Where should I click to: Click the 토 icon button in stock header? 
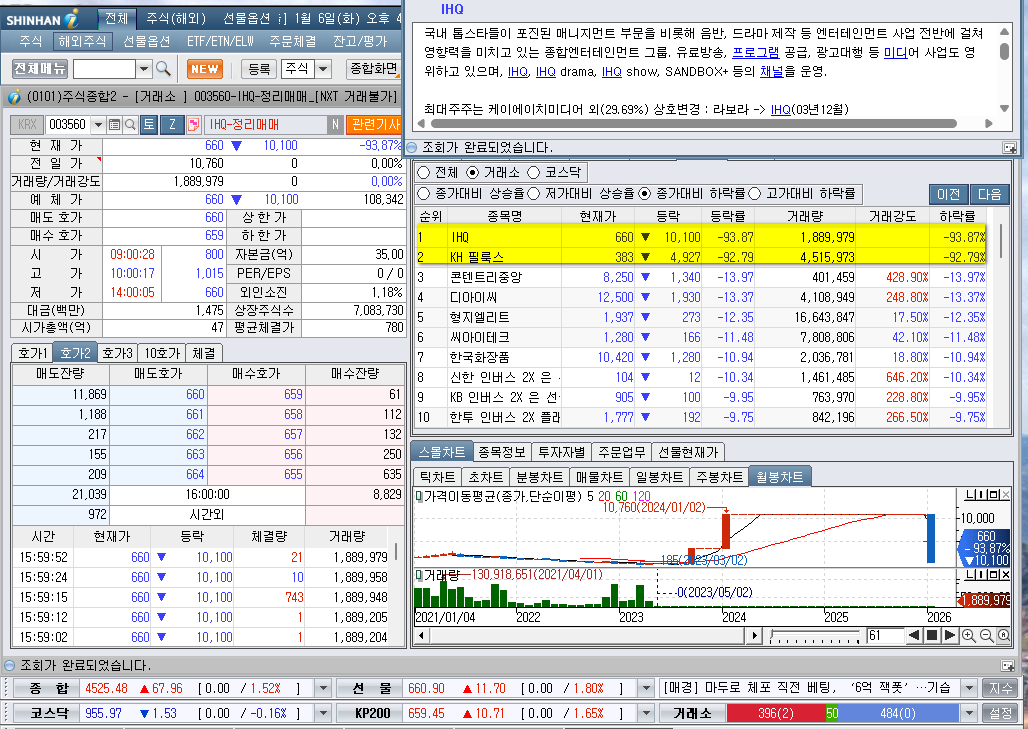[x=149, y=125]
